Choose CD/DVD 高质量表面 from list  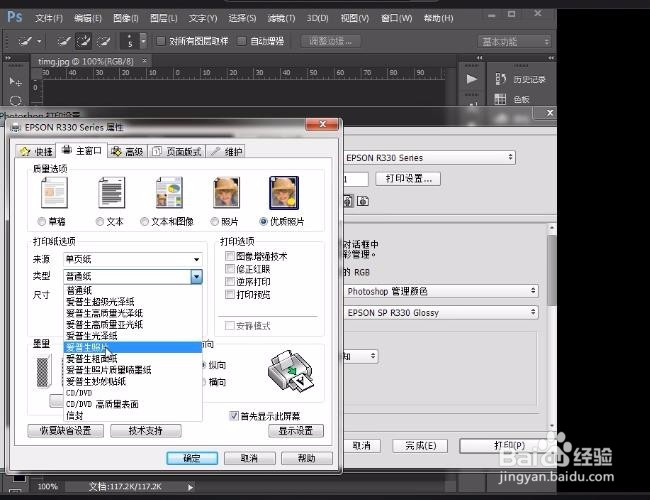[133, 404]
